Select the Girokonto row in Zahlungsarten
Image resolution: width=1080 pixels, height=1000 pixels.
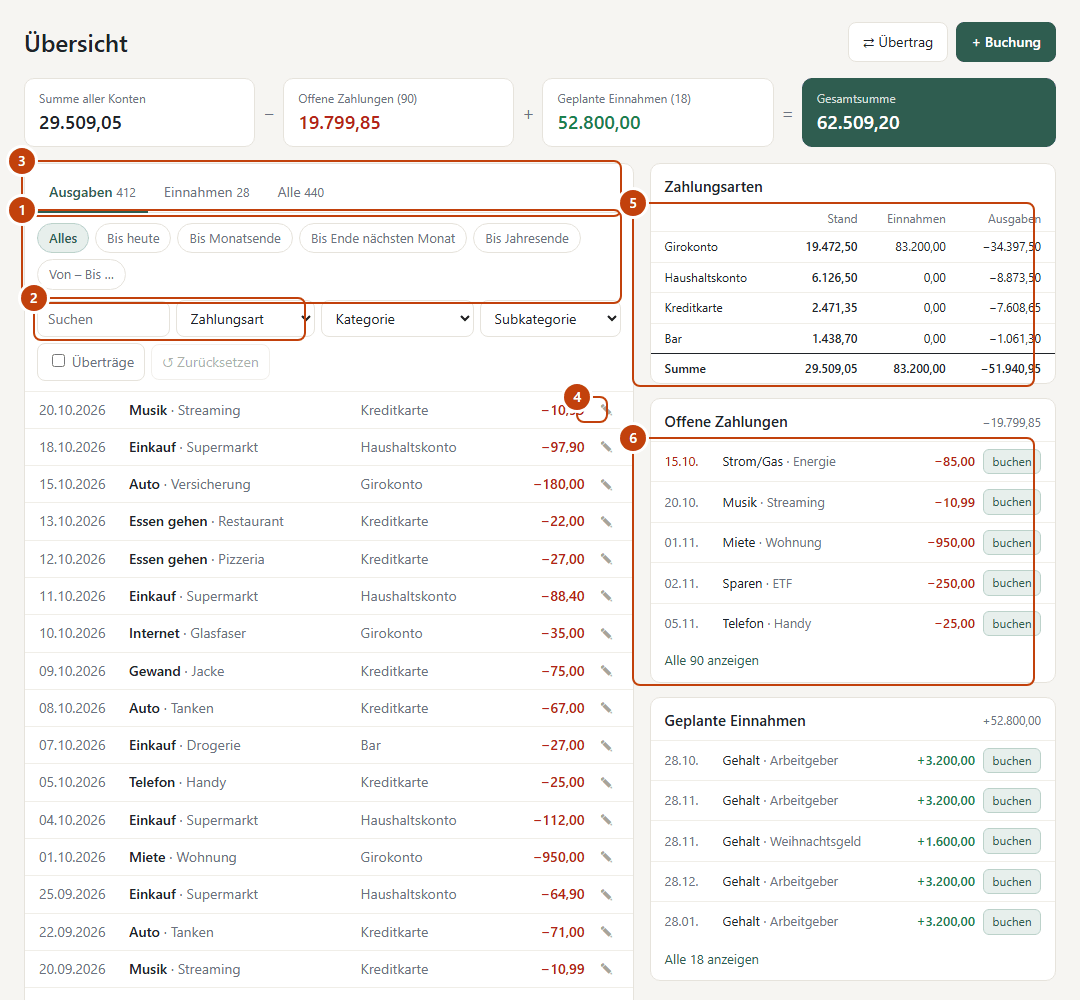[853, 247]
